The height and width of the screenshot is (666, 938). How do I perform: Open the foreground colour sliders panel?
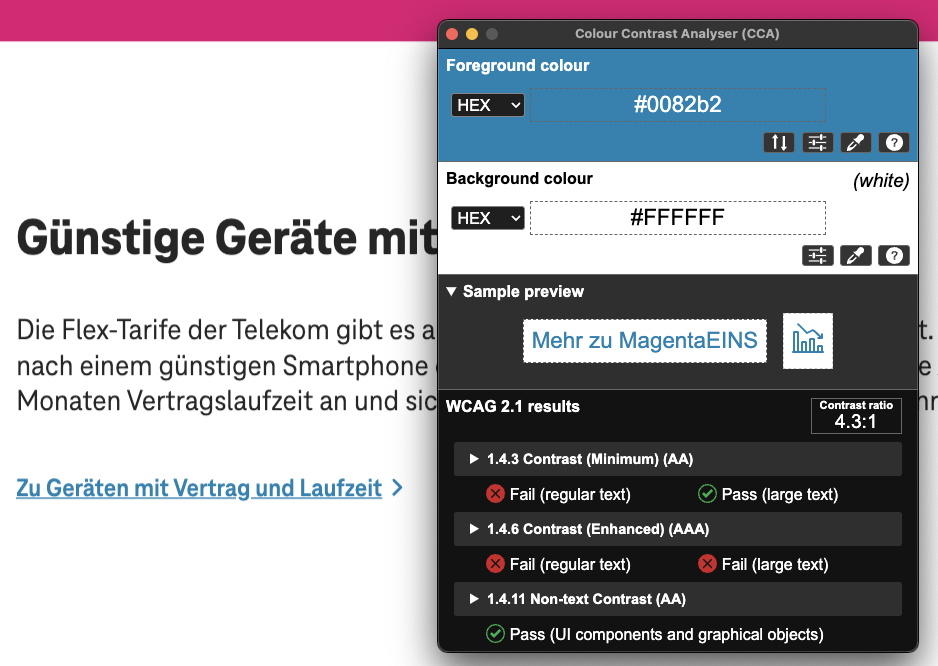[x=817, y=142]
